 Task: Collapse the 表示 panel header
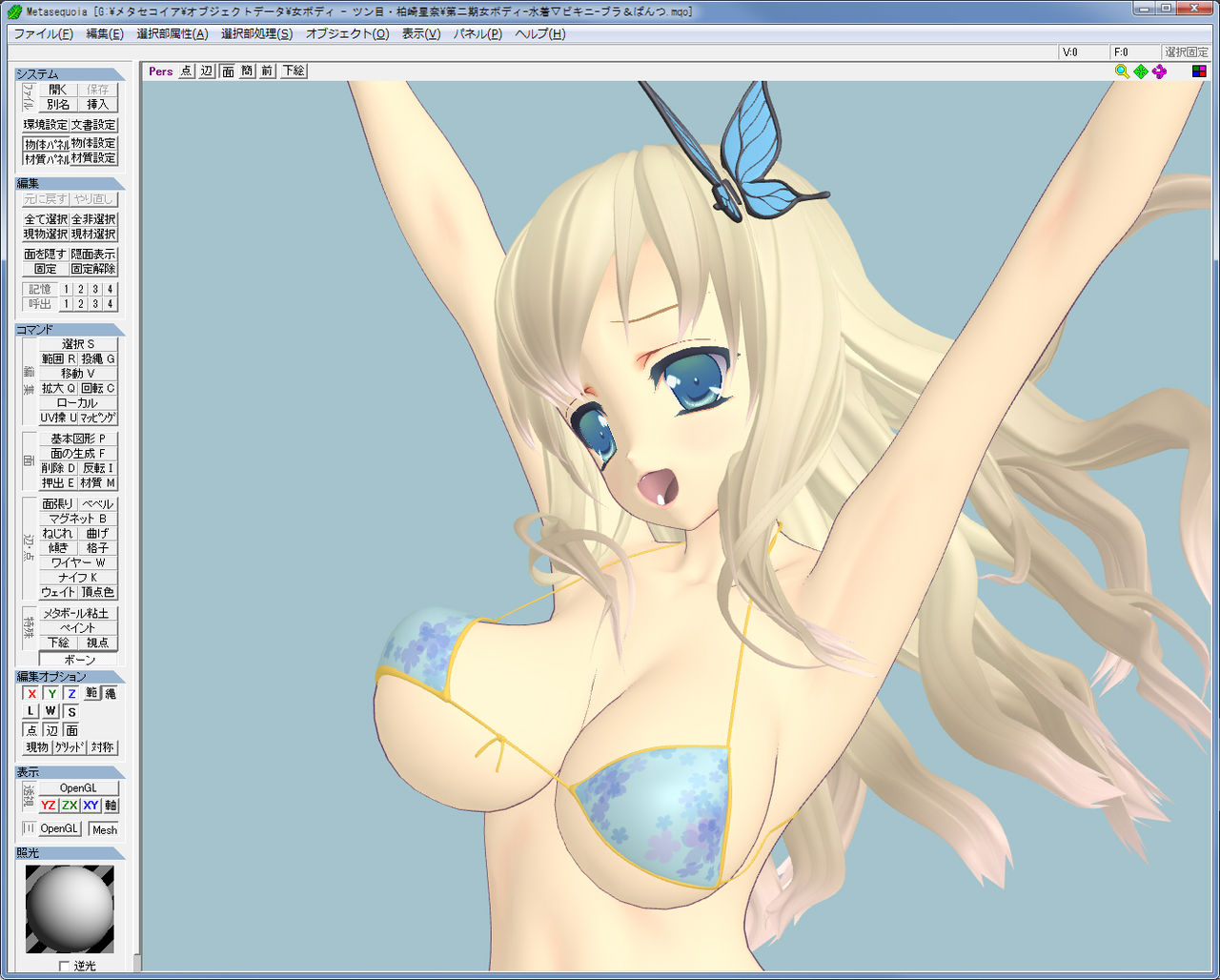click(x=70, y=772)
